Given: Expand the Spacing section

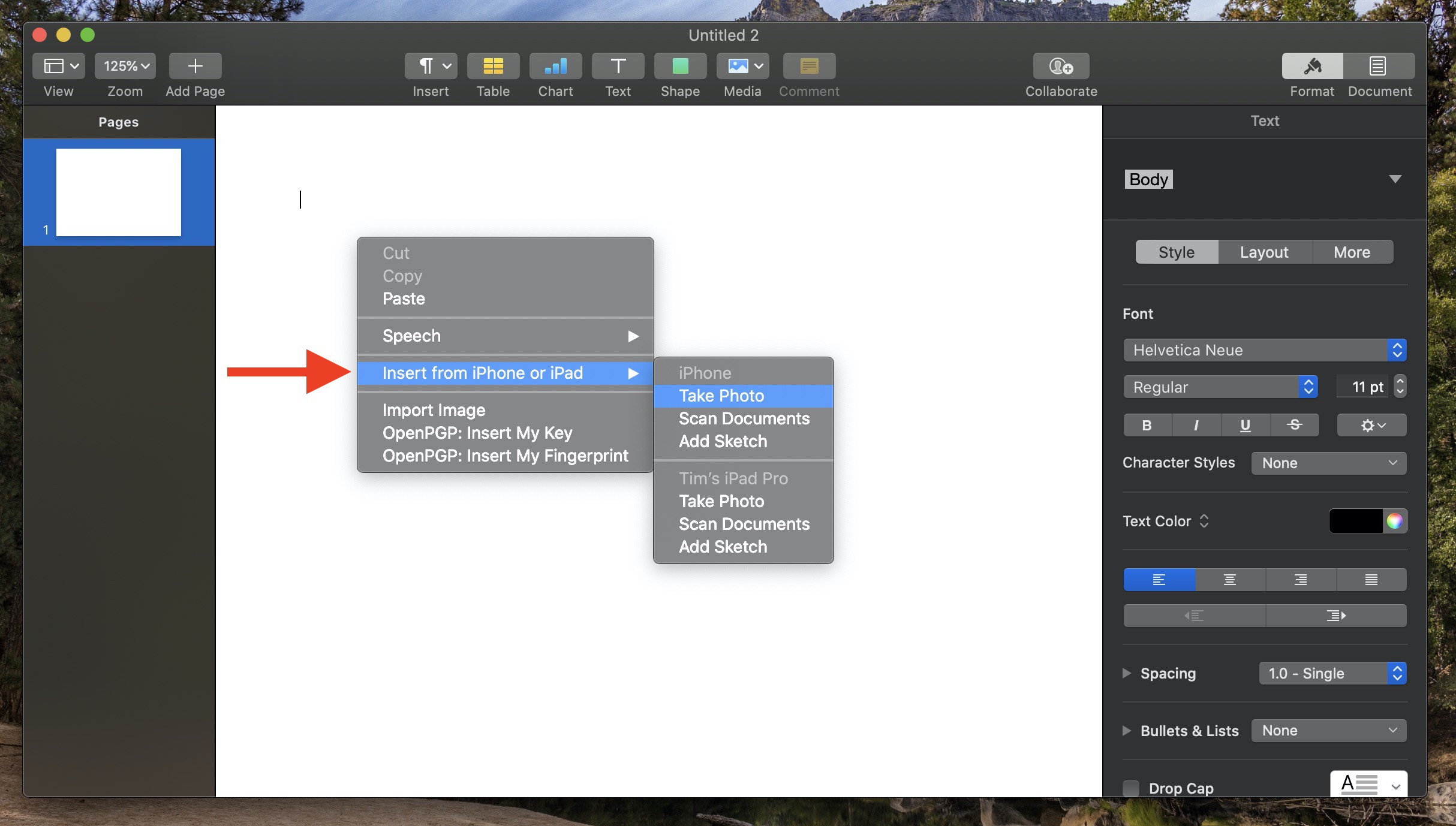Looking at the screenshot, I should click(x=1127, y=673).
